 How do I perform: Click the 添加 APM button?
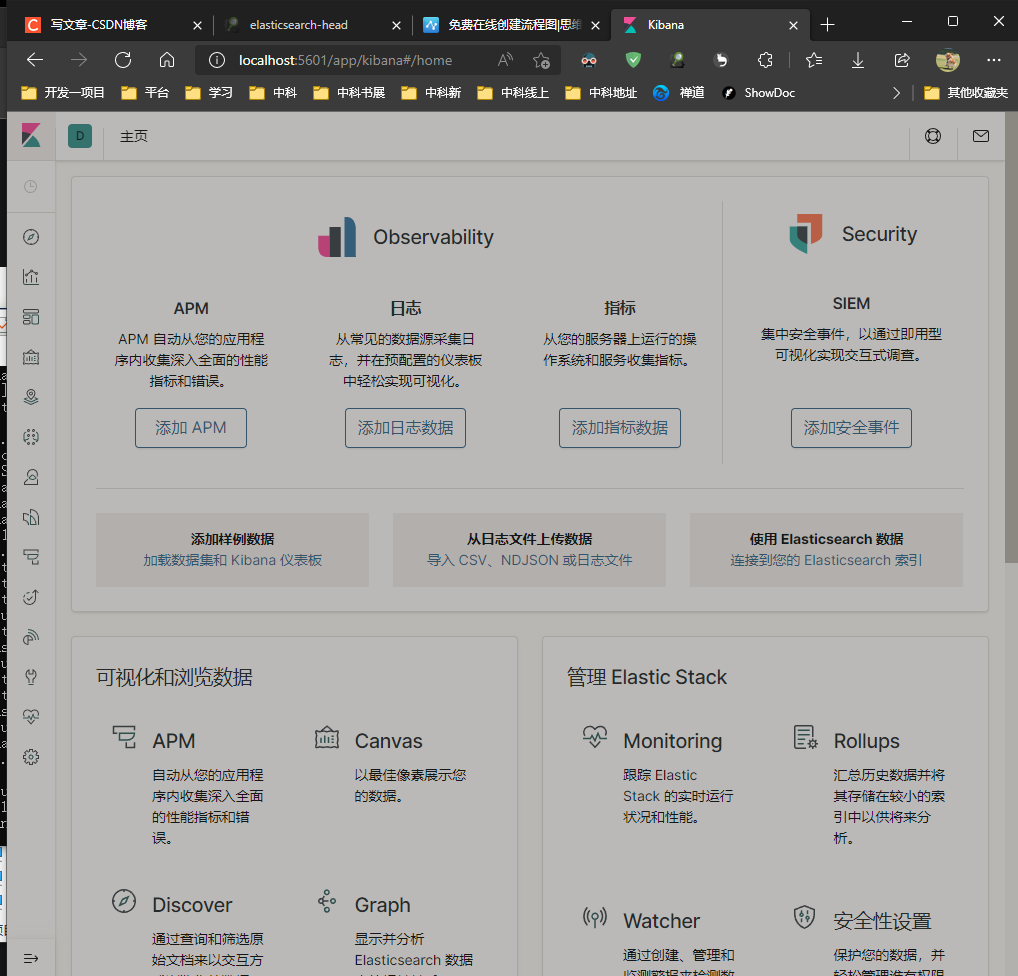pos(191,428)
